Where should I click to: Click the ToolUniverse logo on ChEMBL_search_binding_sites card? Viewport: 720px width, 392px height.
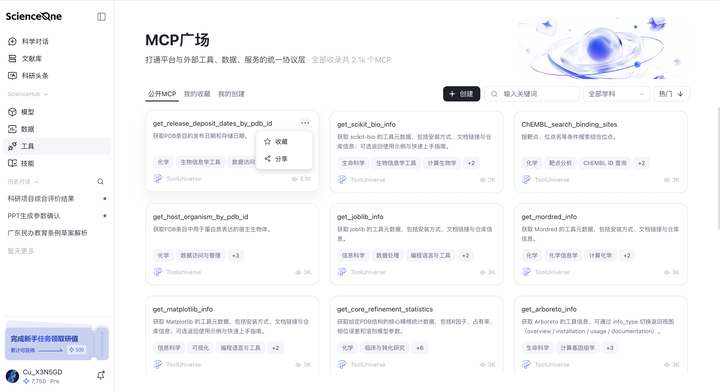(526, 179)
